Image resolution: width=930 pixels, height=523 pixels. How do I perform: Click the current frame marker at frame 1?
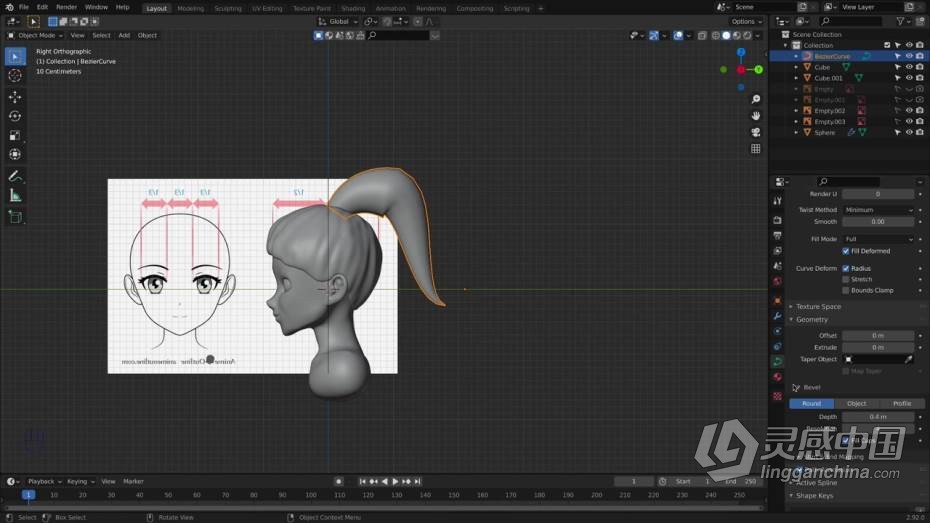pos(28,495)
